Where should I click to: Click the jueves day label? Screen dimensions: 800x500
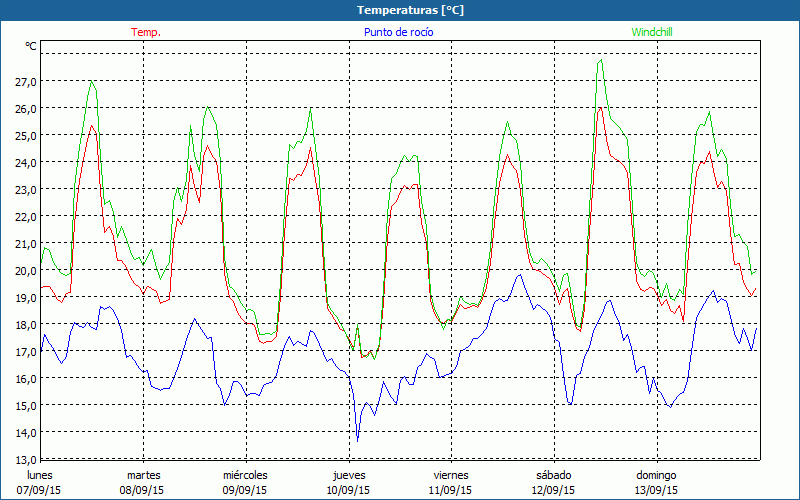(349, 475)
